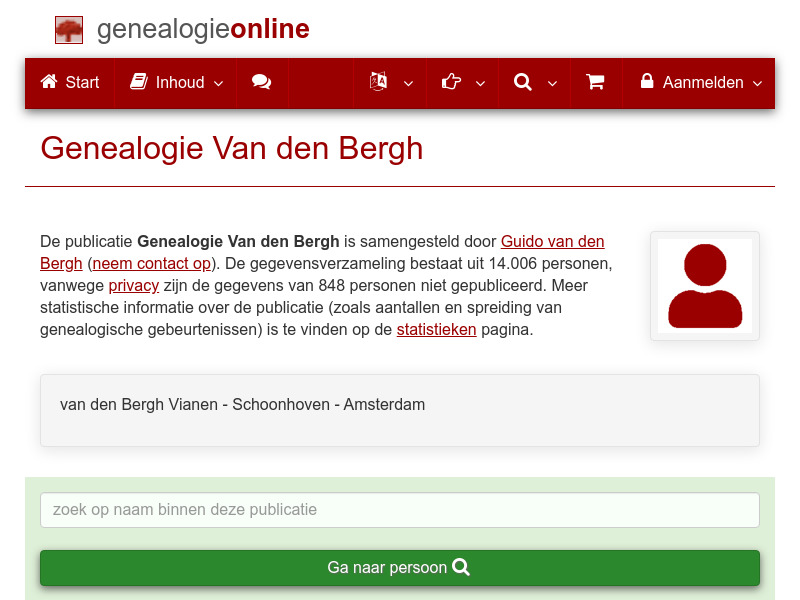Click the genealogieonline tree logo
The width and height of the screenshot is (800, 600).
[x=69, y=29]
